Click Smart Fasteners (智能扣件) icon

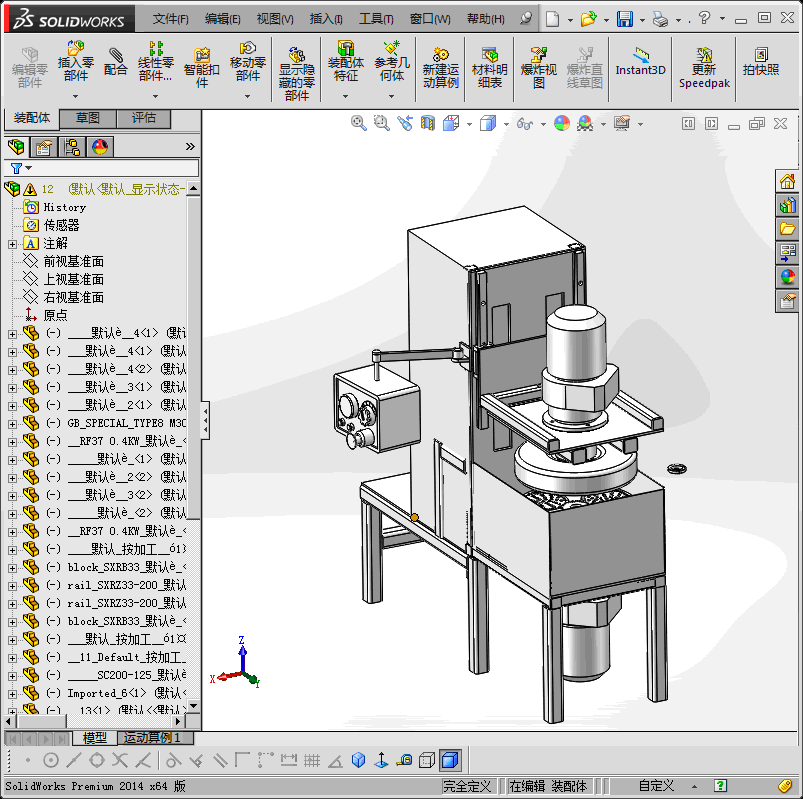click(x=202, y=55)
